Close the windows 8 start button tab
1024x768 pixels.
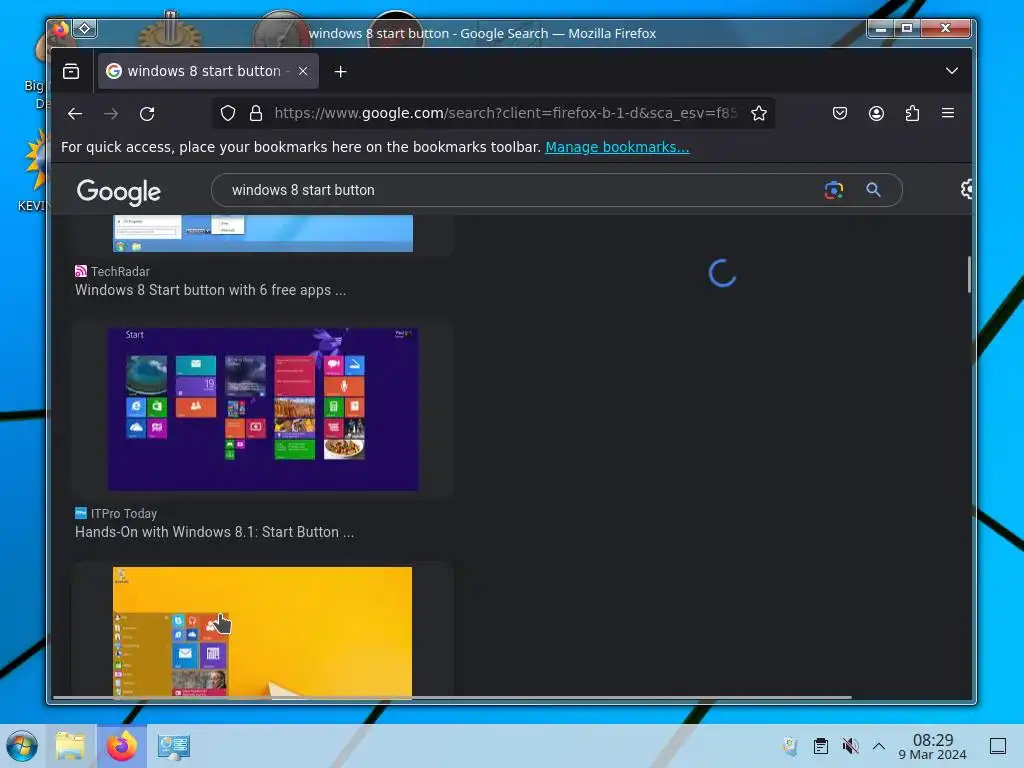[303, 71]
